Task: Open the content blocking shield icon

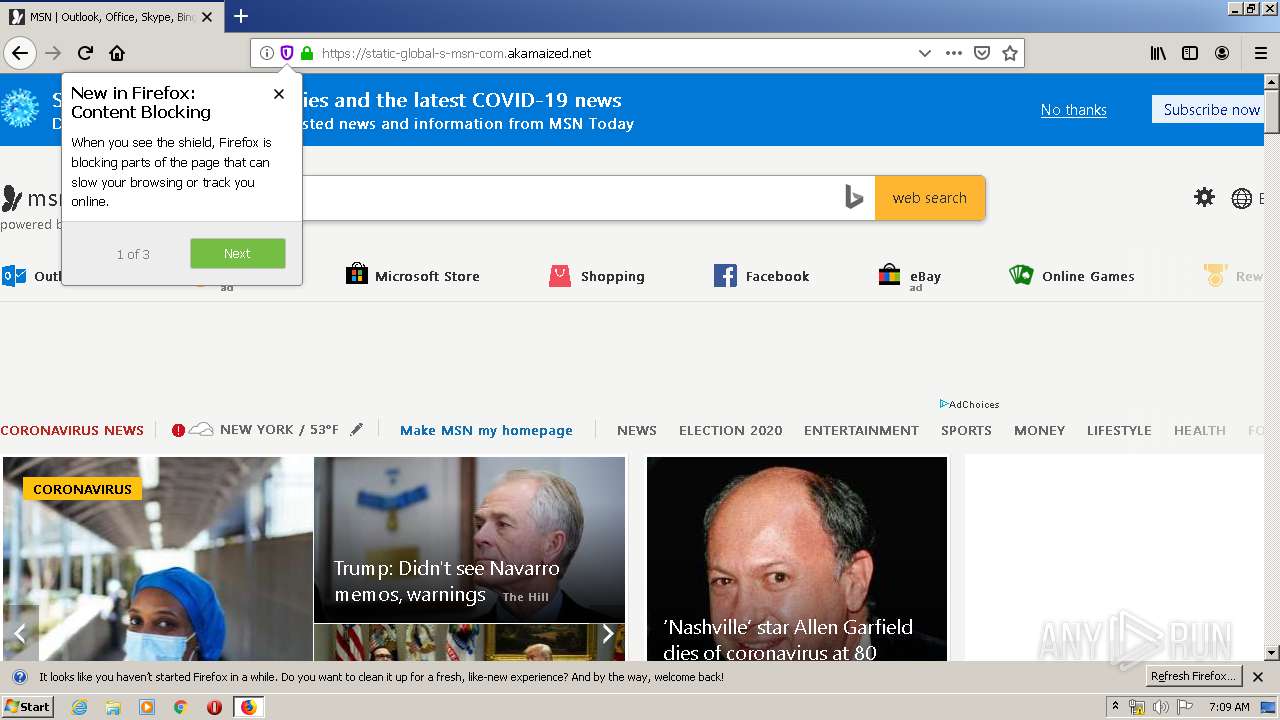Action: click(x=286, y=53)
